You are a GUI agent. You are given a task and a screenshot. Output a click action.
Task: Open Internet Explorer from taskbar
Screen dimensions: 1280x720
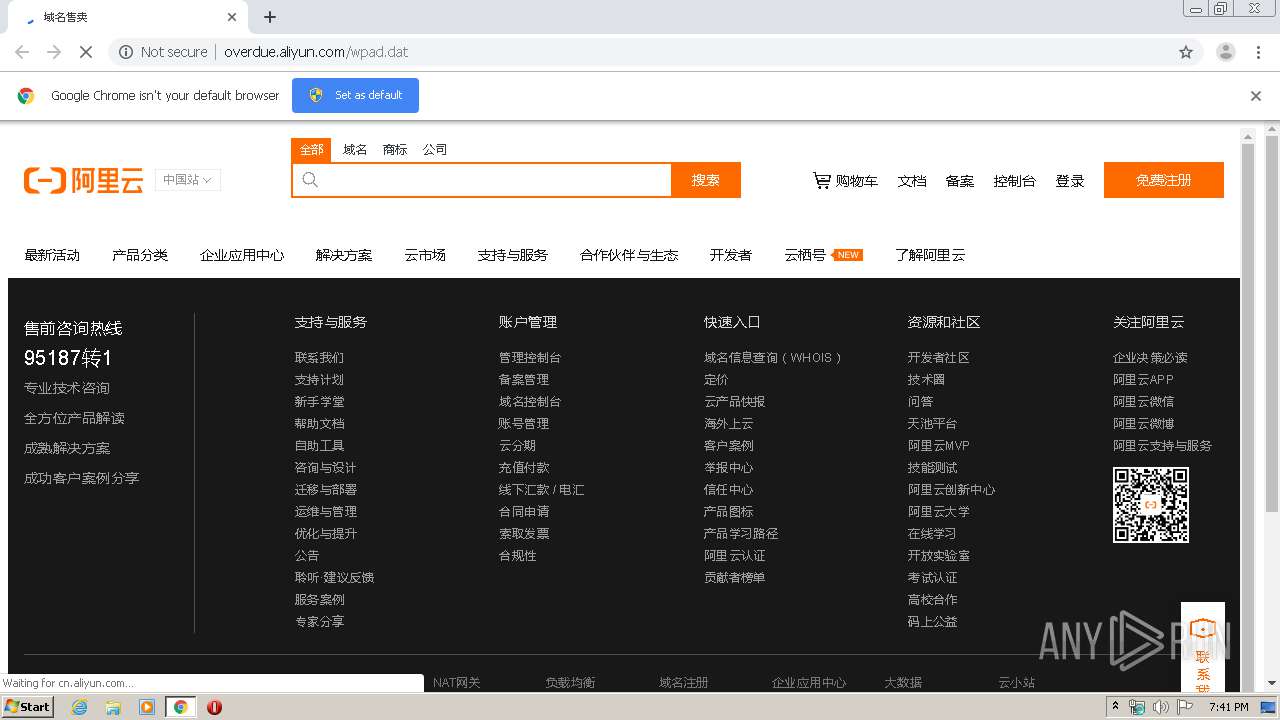[79, 707]
